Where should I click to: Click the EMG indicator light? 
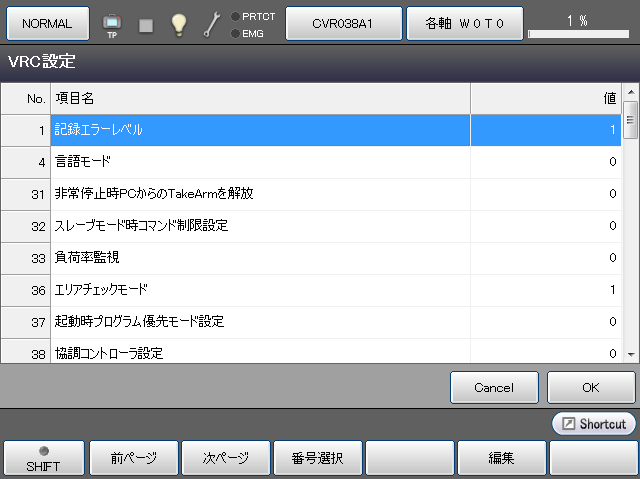pos(235,33)
